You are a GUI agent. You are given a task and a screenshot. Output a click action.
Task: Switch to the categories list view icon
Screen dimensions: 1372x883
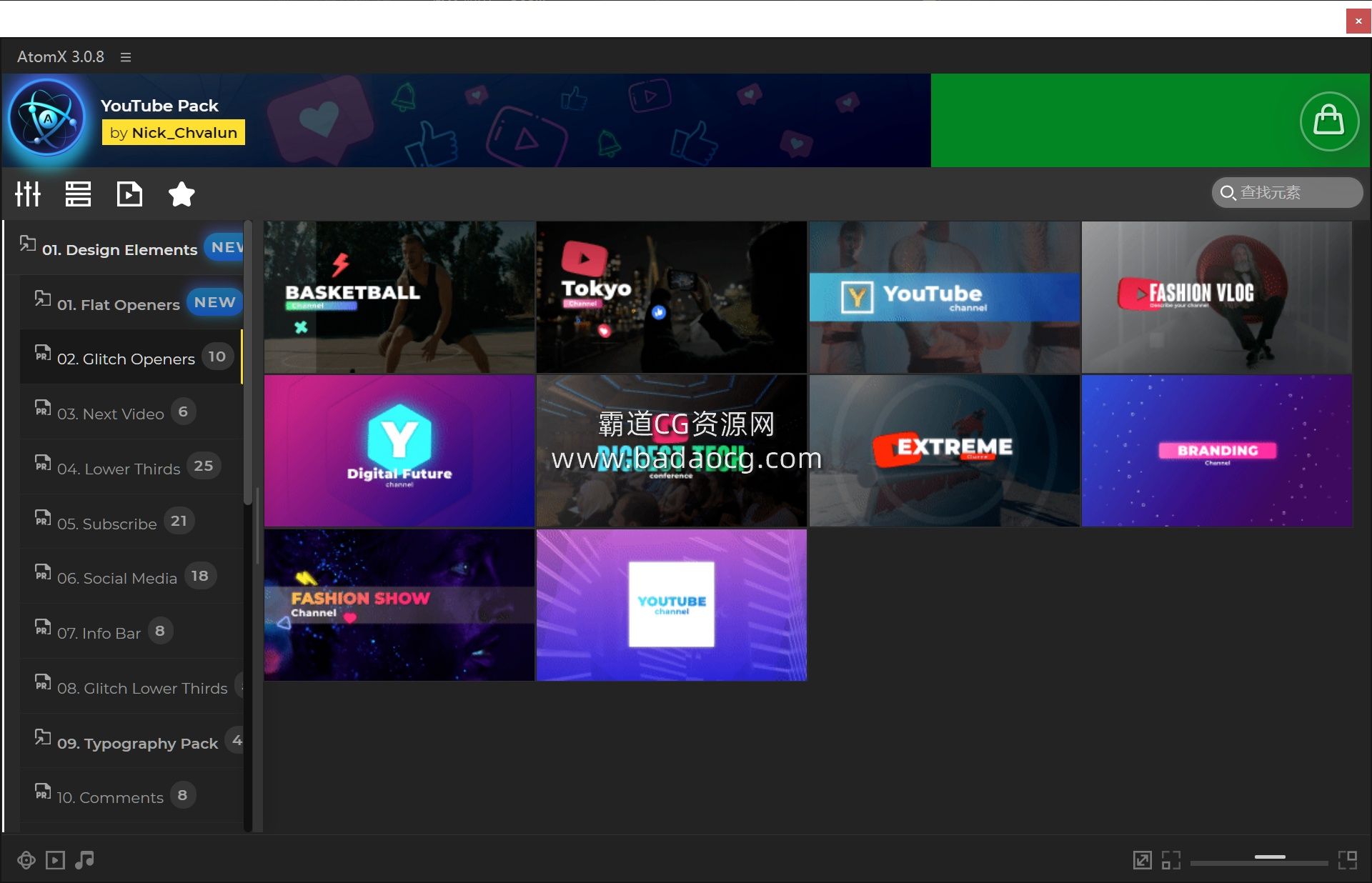[78, 194]
